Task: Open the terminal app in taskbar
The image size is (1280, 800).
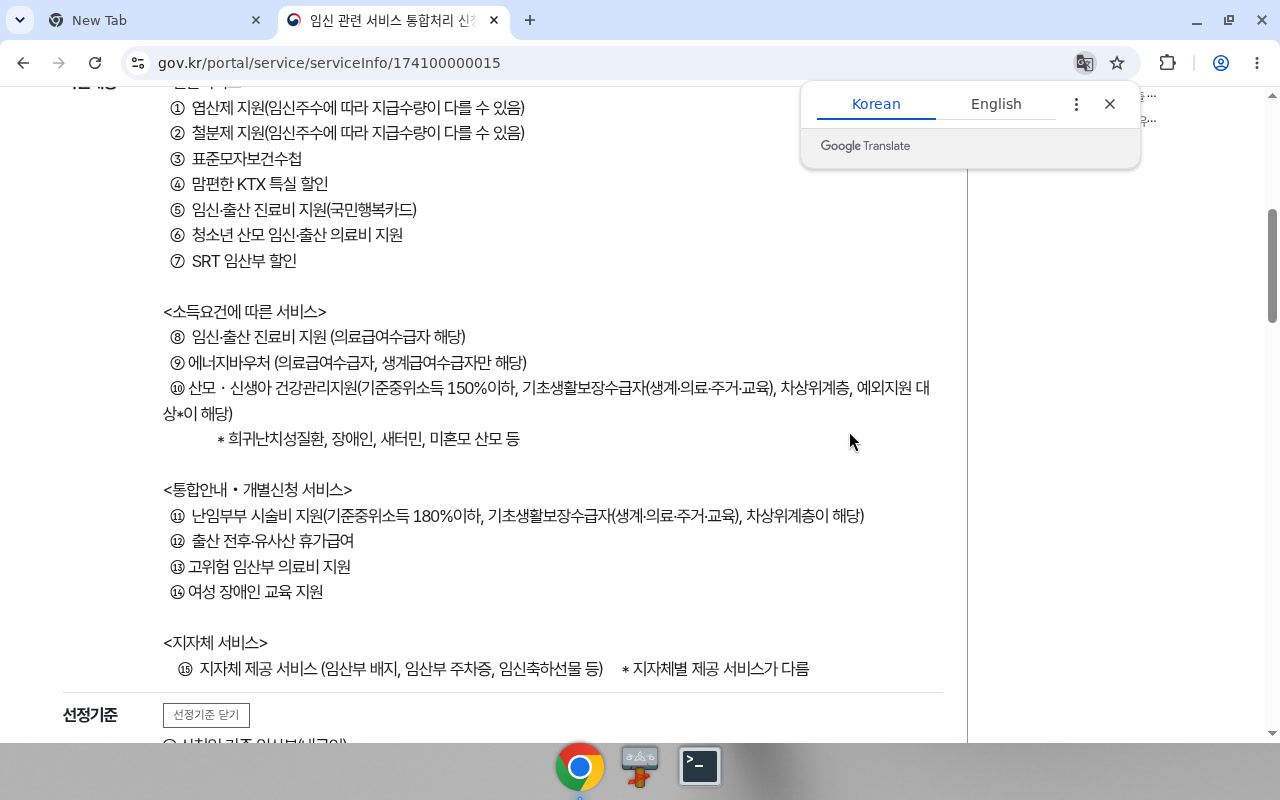Action: (x=700, y=767)
